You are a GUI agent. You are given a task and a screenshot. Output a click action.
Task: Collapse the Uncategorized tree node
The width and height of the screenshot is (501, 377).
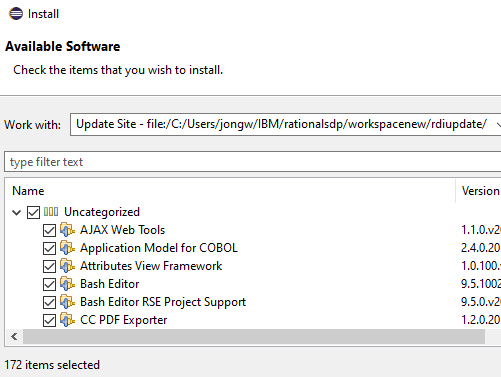tap(16, 212)
